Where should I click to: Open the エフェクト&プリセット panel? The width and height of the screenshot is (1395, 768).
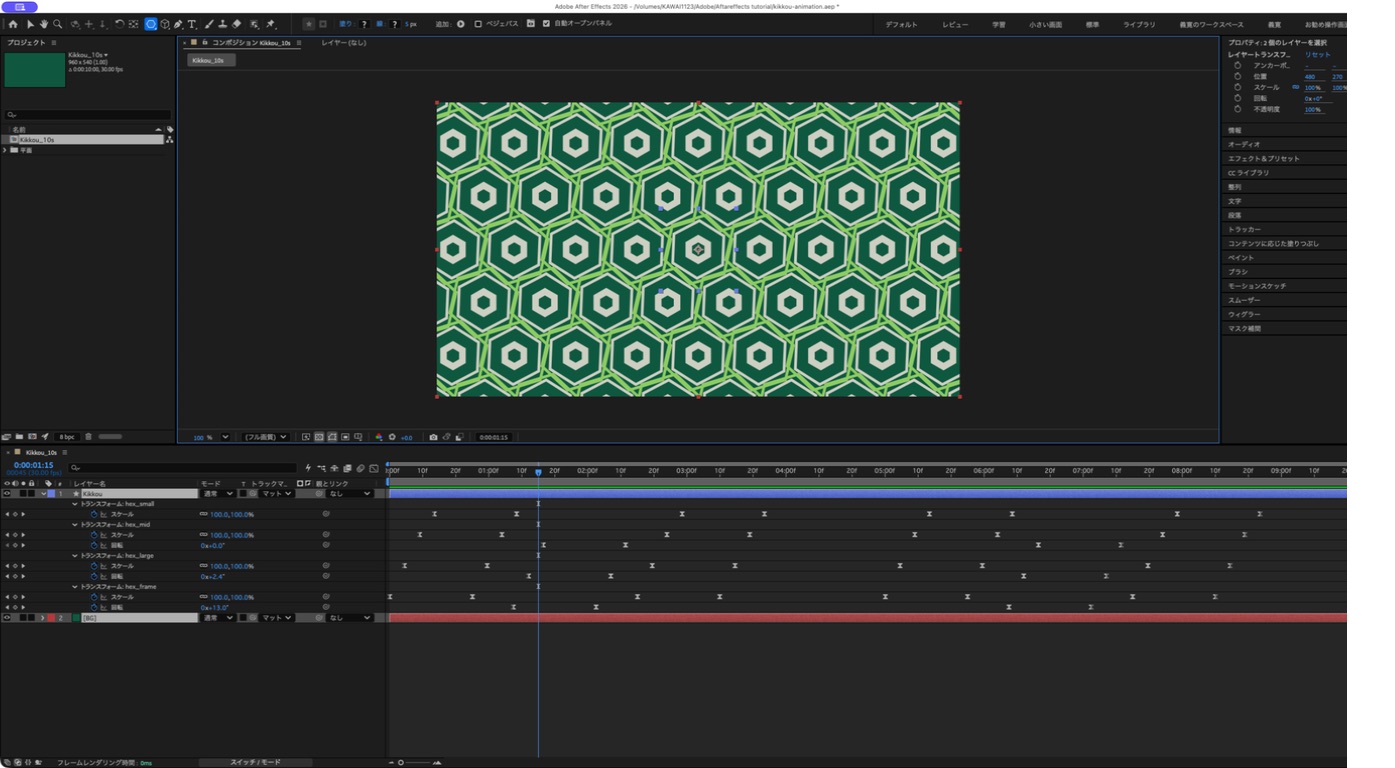[x=1264, y=158]
